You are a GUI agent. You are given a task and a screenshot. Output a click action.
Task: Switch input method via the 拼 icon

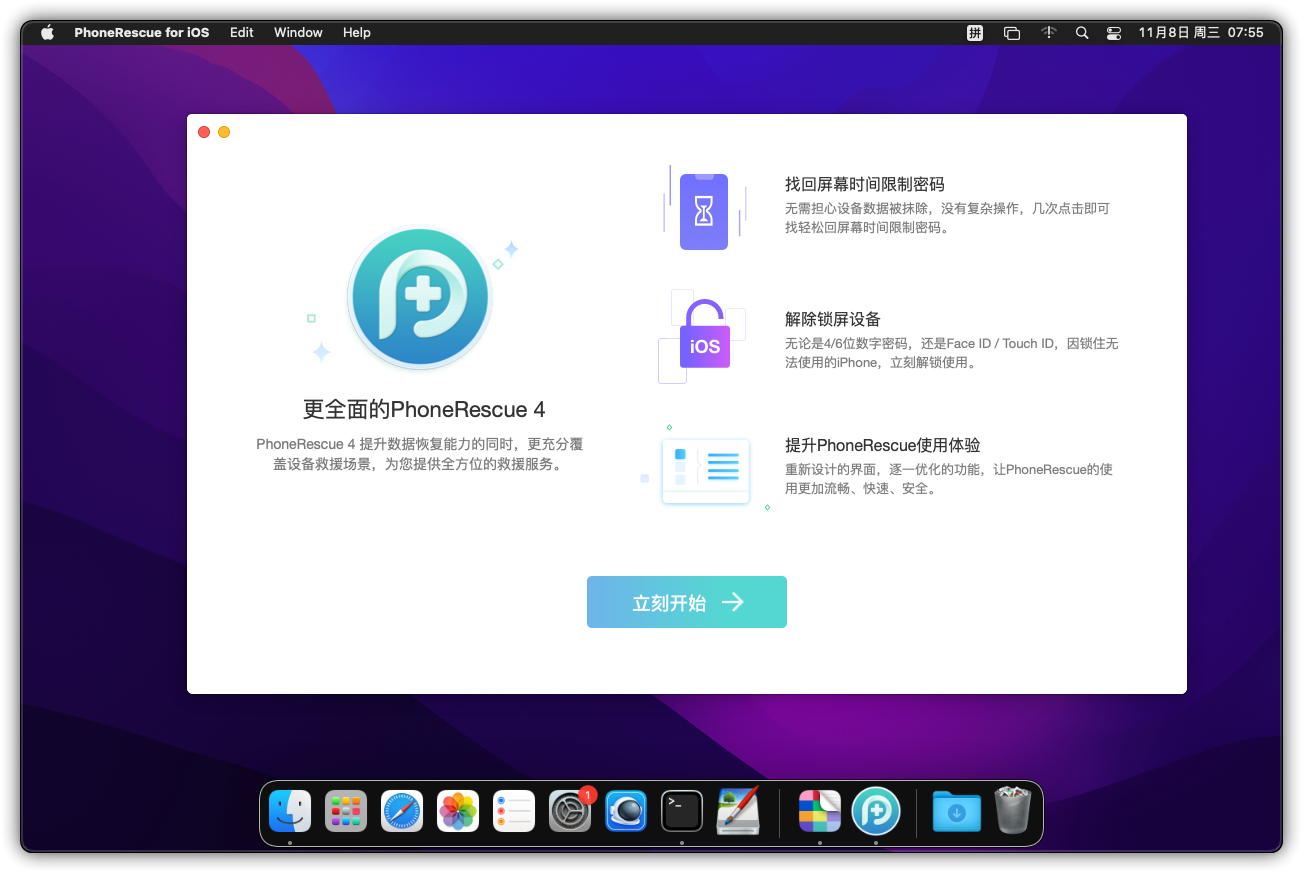pyautogui.click(x=974, y=32)
